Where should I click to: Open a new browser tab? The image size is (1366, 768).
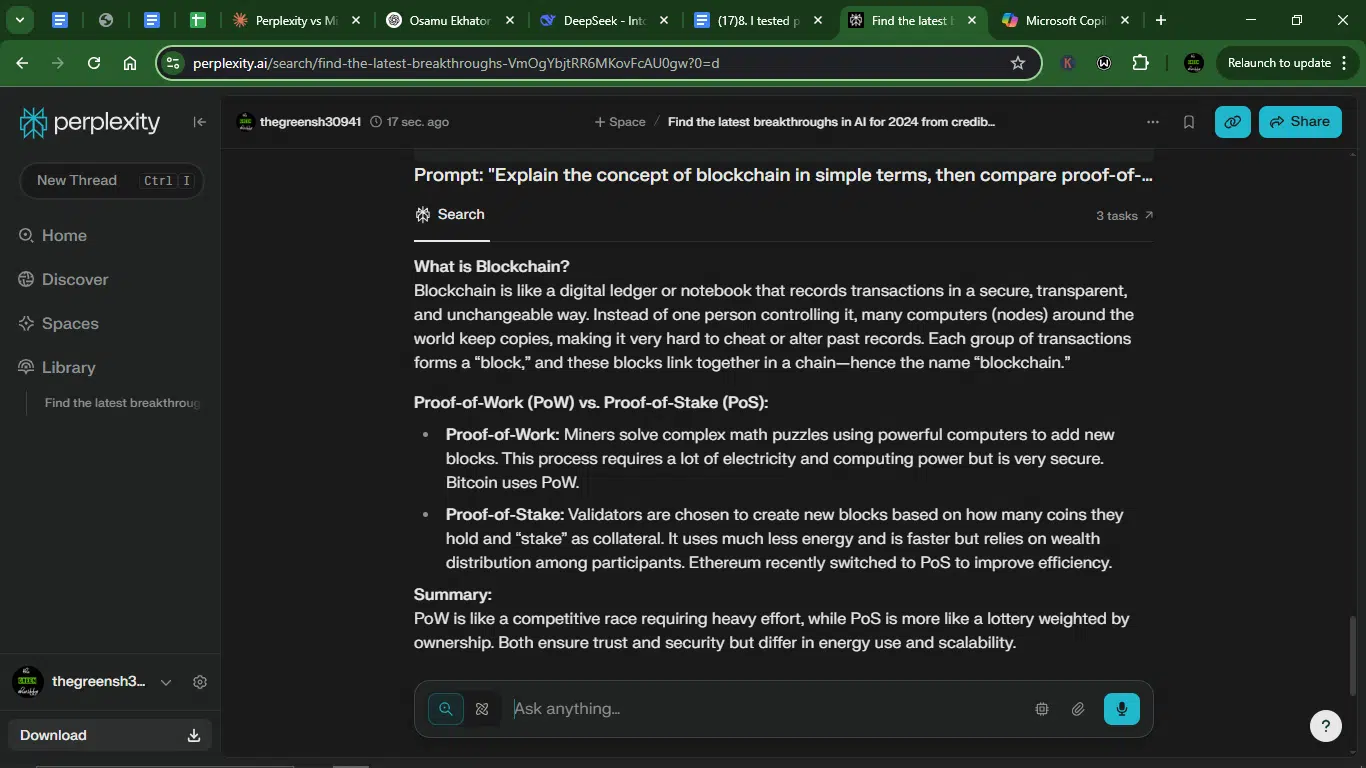1161,20
